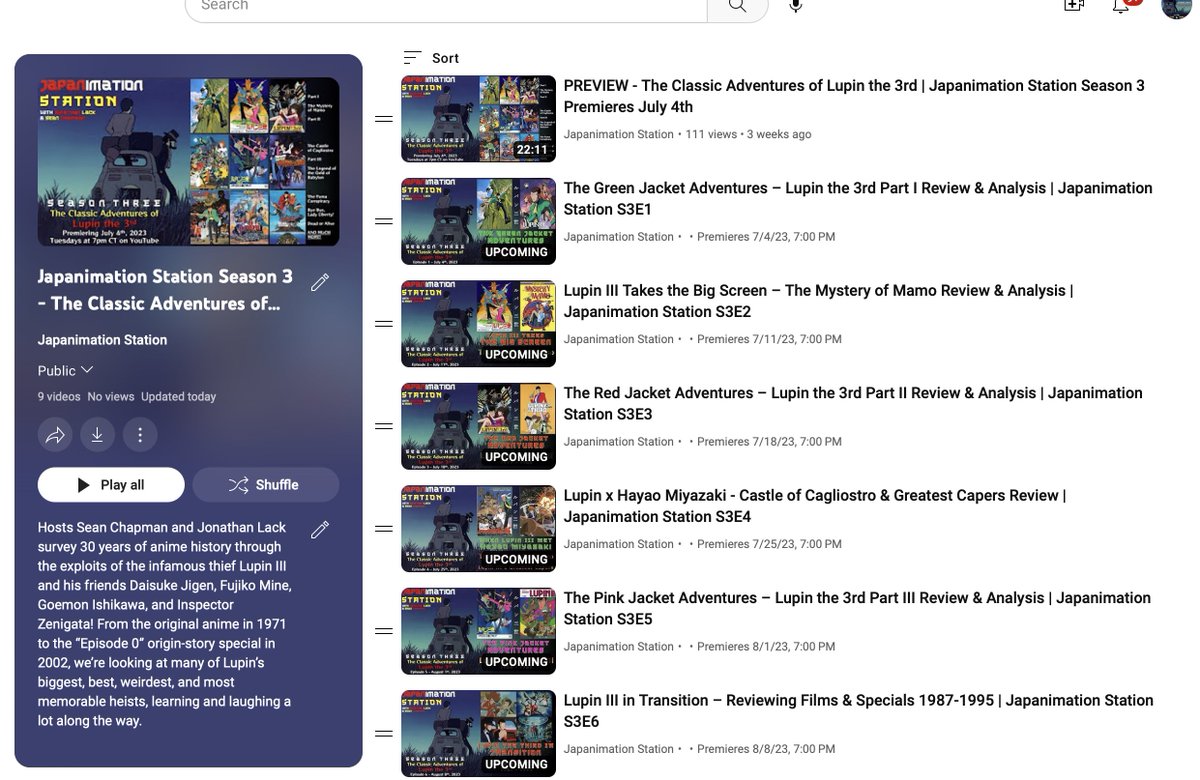Open channel name under Castle of Cagliostro video
This screenshot has height=780, width=1200.
point(619,544)
